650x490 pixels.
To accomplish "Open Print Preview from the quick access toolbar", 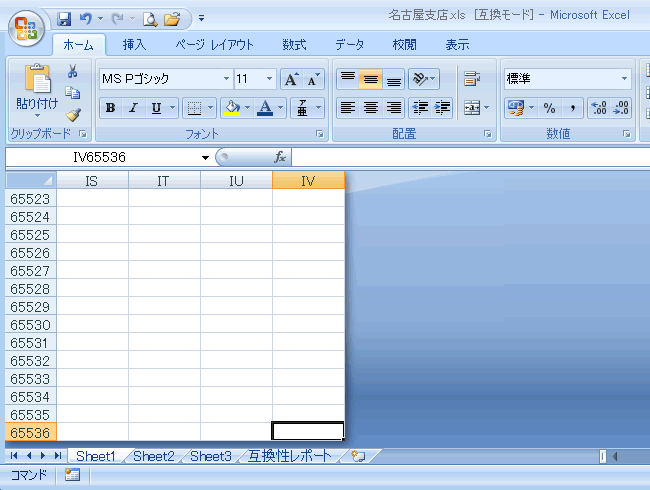I will pos(150,19).
